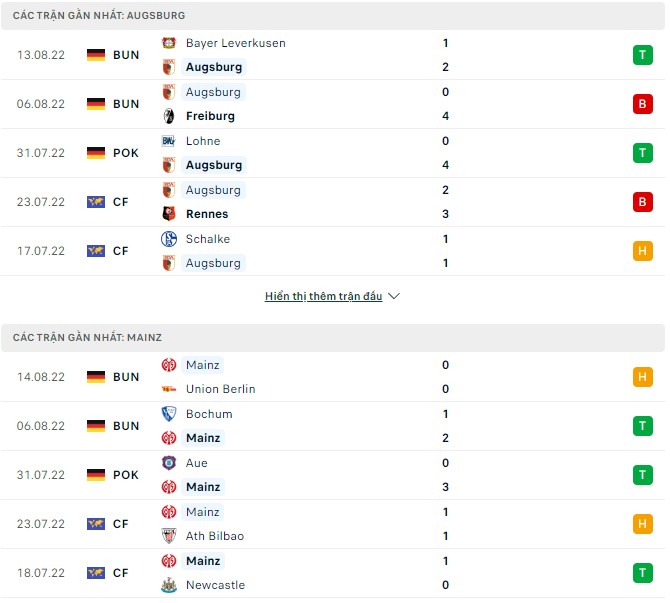Click the red B badge for Freiburg match

tap(642, 104)
